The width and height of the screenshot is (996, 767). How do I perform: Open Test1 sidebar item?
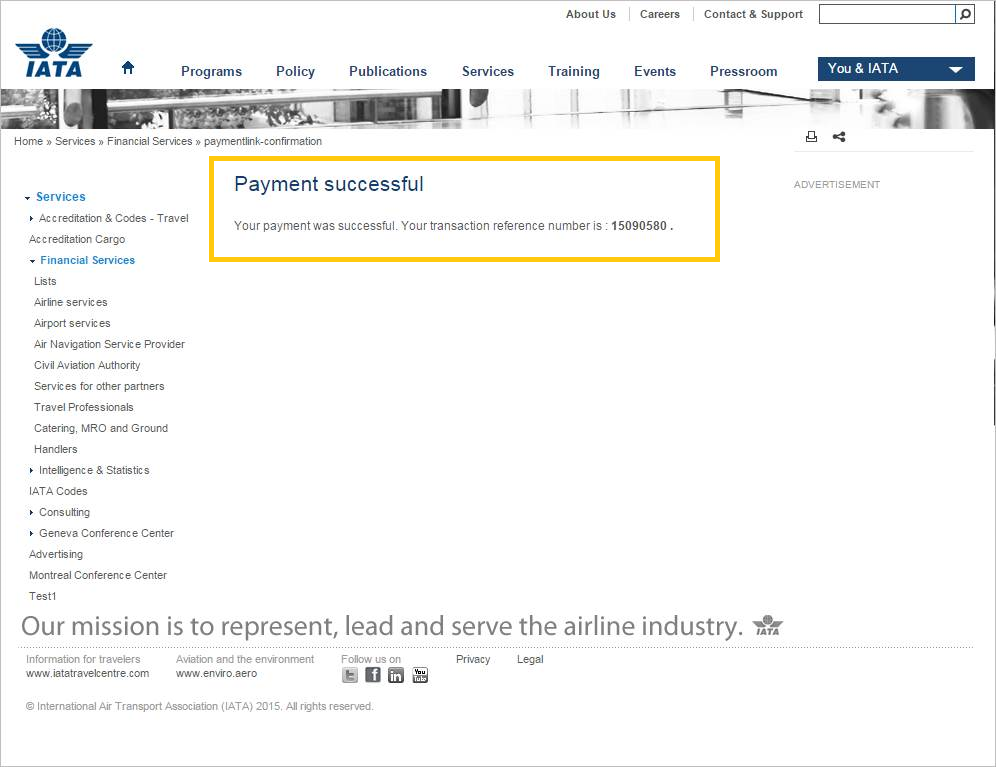(43, 595)
